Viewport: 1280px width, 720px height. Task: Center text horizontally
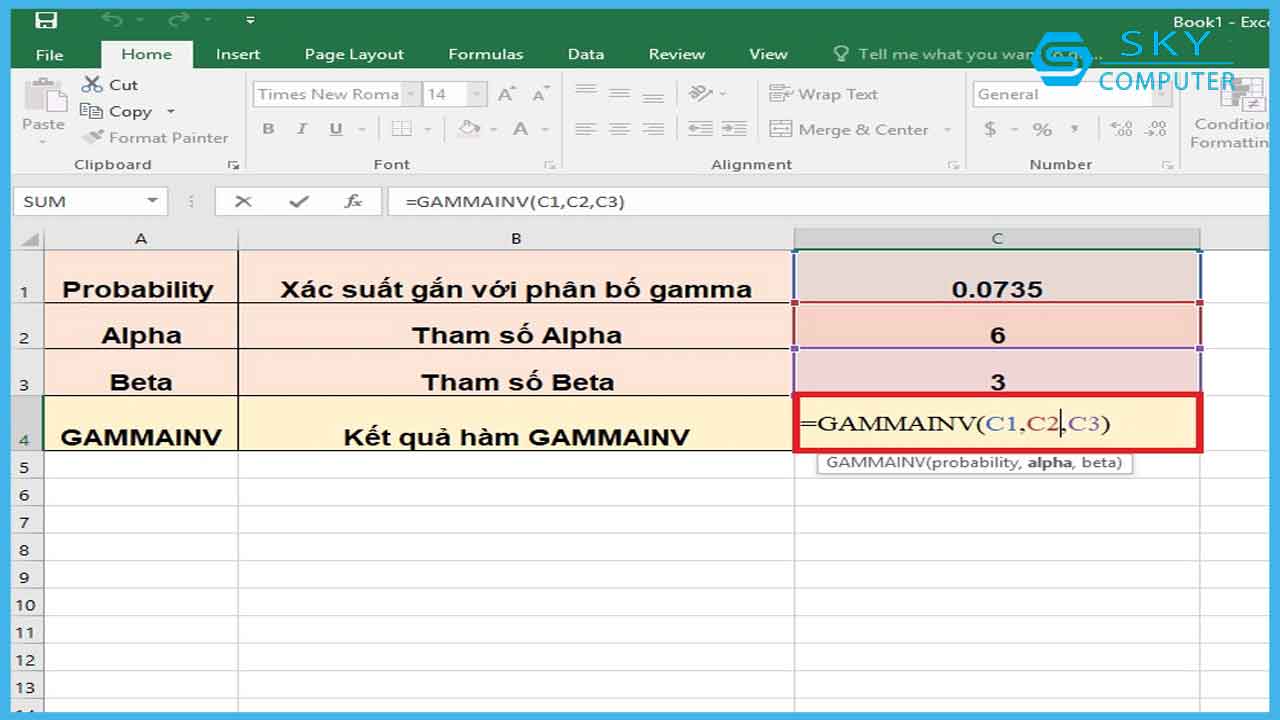(x=620, y=129)
